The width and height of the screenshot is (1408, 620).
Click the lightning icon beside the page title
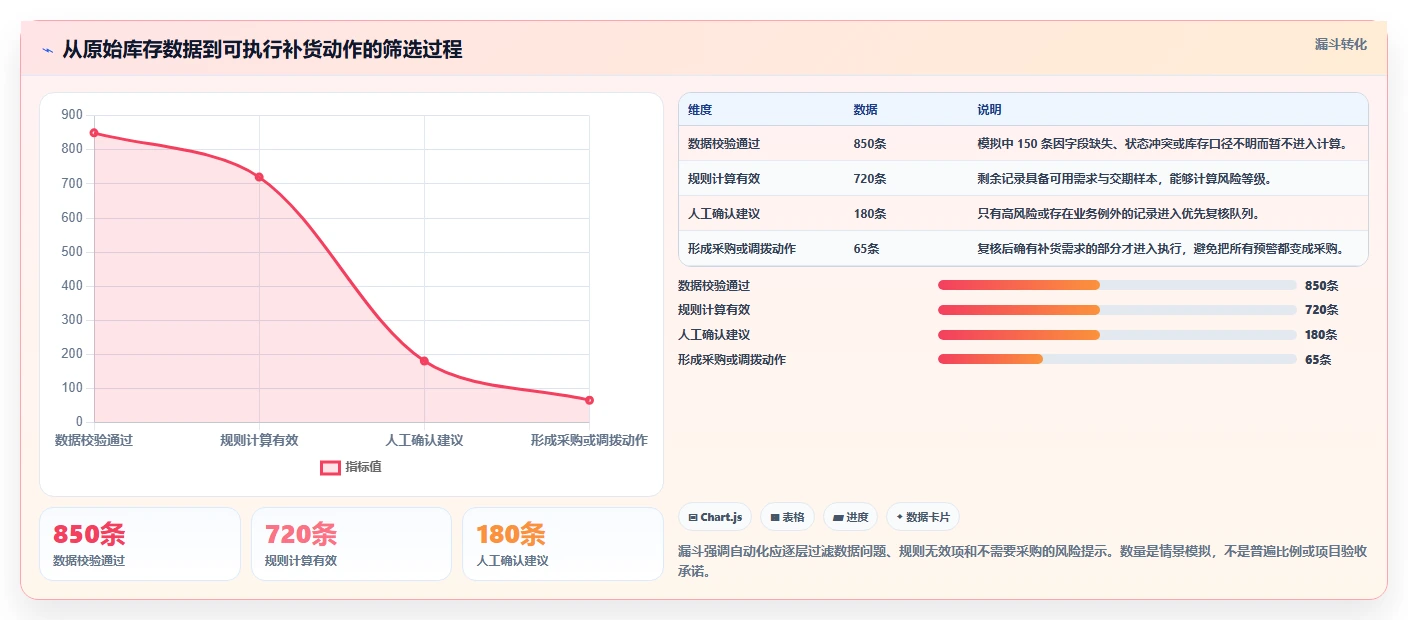tap(47, 50)
